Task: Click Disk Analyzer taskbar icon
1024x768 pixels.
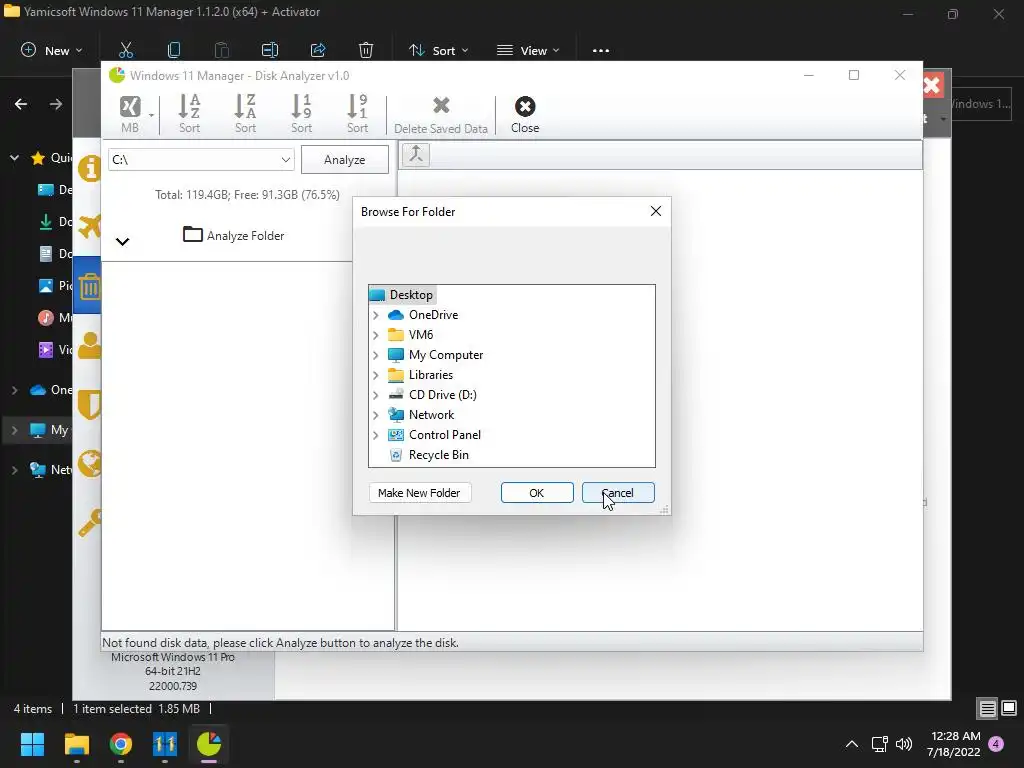Action: coord(209,744)
